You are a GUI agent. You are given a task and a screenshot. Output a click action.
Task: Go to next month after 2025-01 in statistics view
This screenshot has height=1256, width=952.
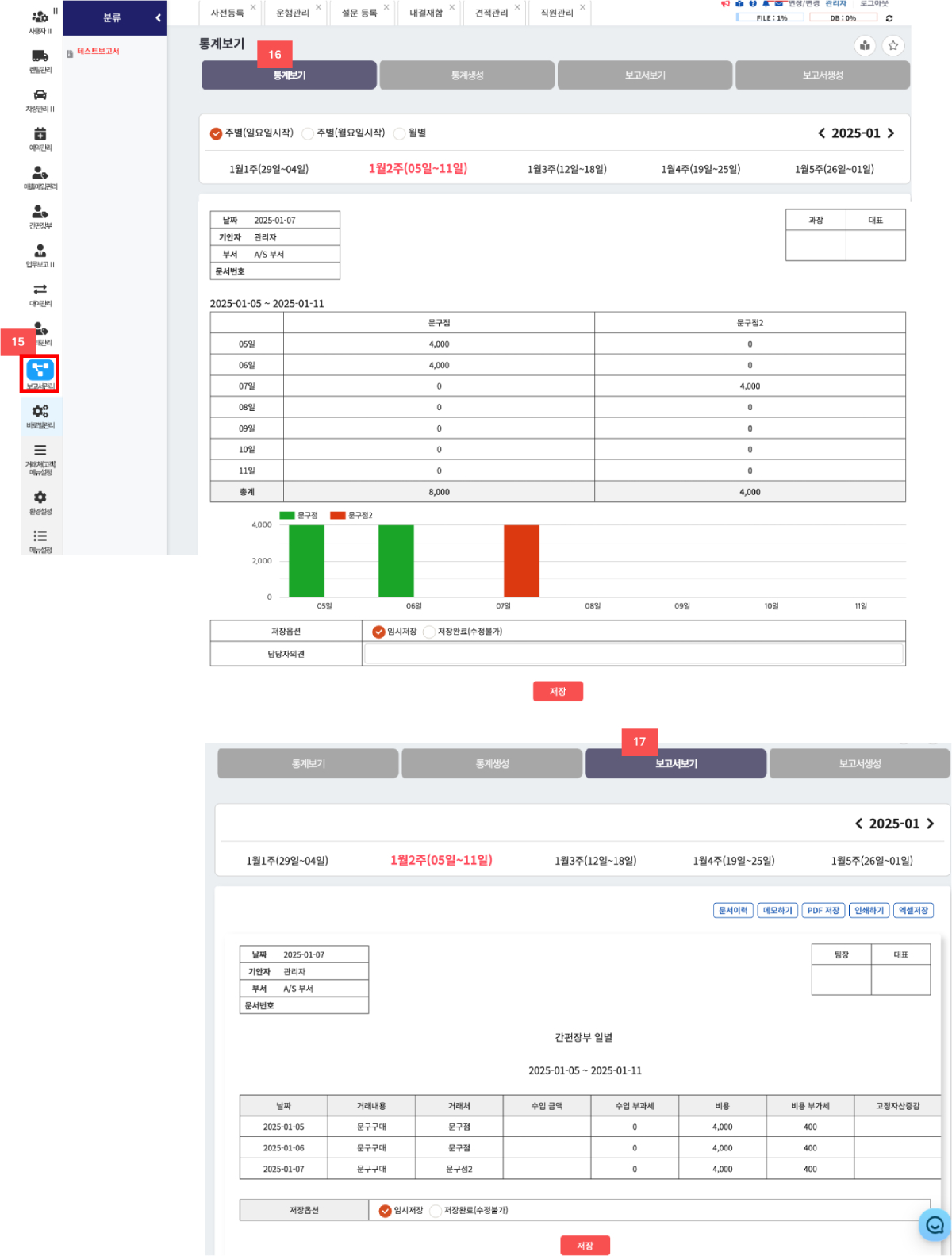point(891,133)
